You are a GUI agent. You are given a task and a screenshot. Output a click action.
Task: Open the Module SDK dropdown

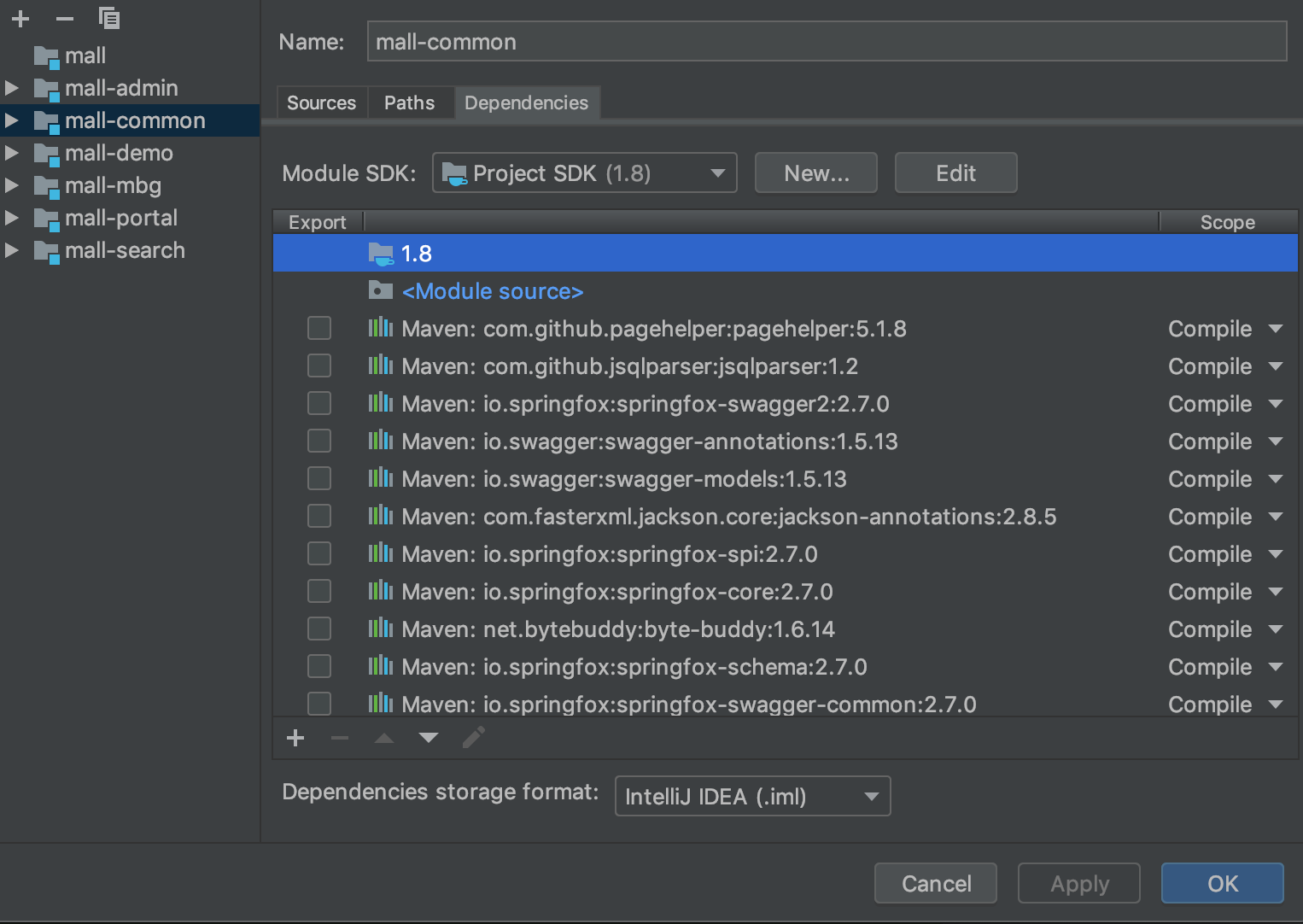[x=584, y=173]
